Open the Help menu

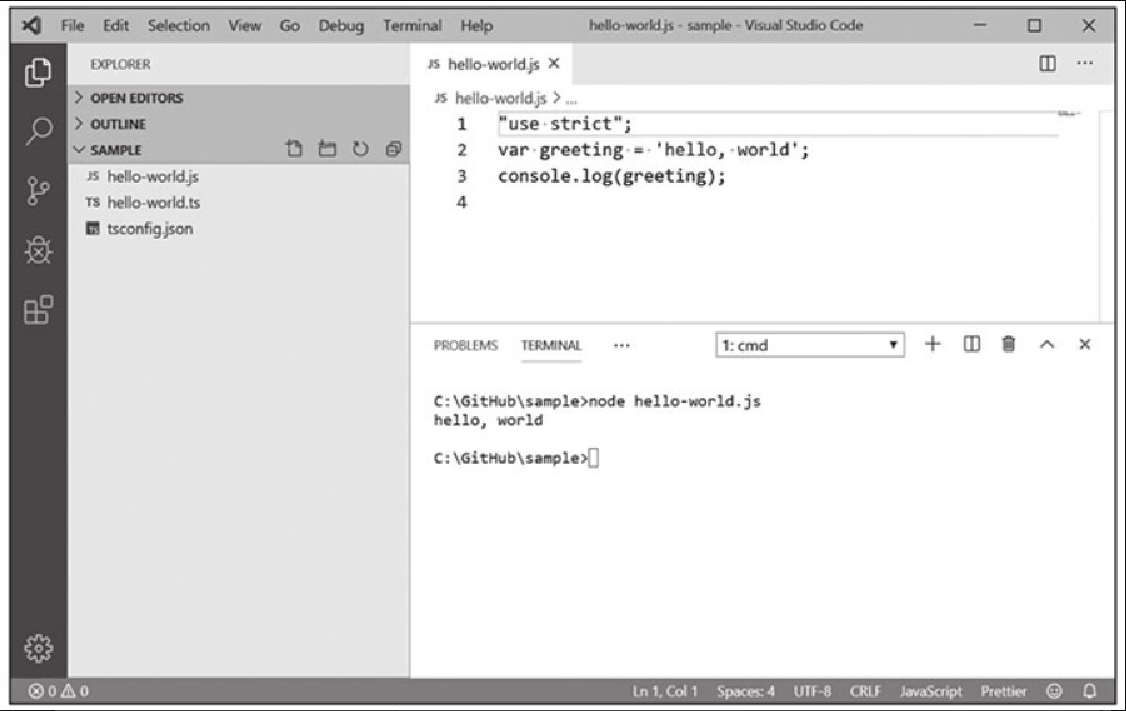point(477,26)
